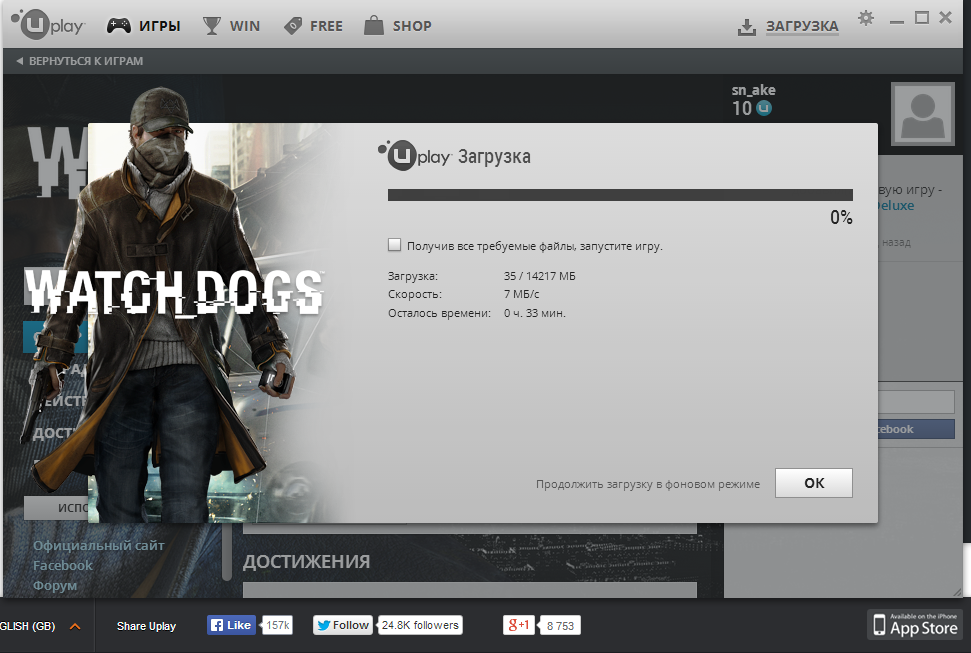Click the price tag icon beside FREE
This screenshot has width=971, height=653.
(x=293, y=26)
